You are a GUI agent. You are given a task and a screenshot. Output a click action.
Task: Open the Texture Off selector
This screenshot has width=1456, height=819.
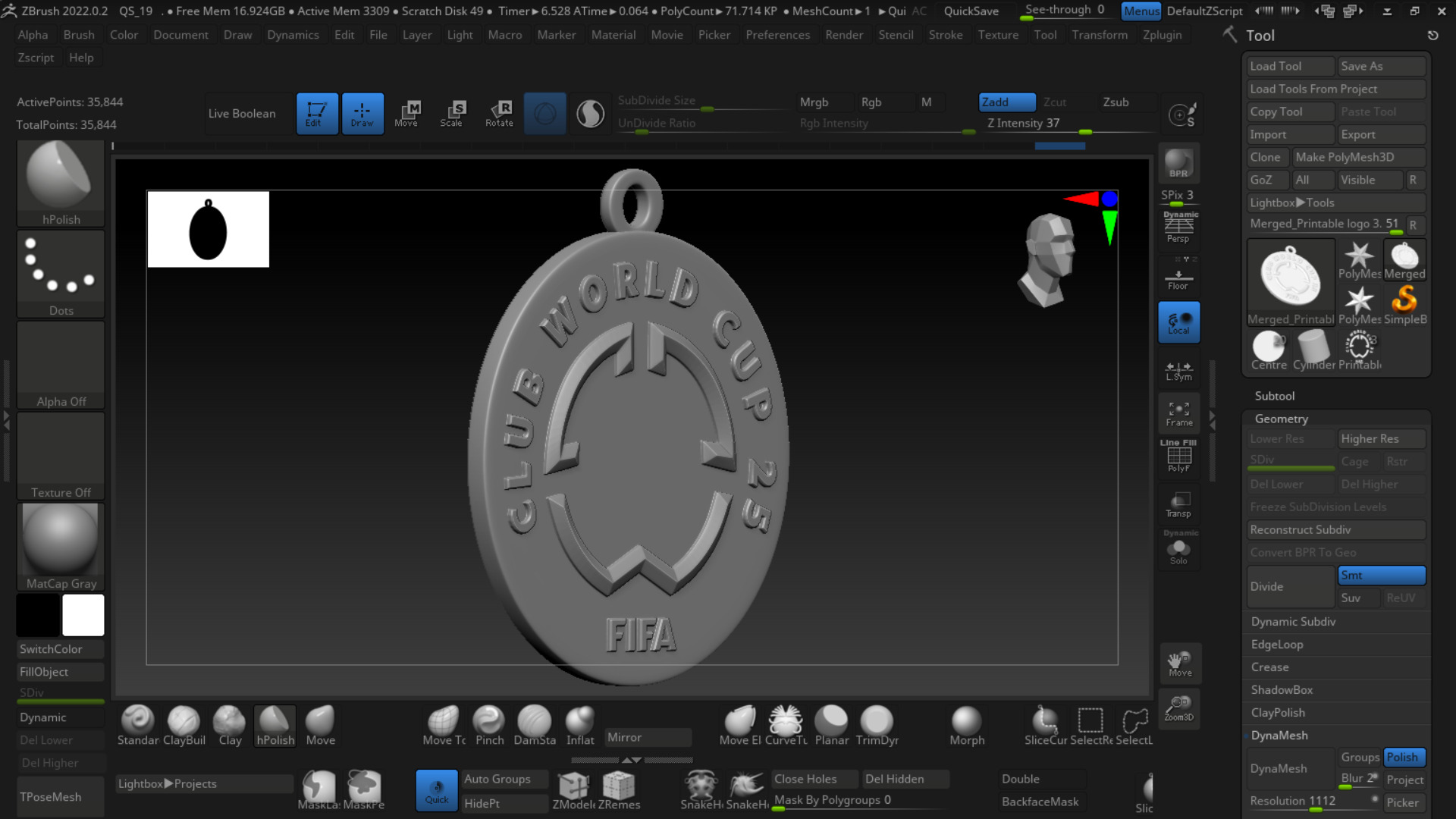tap(61, 456)
